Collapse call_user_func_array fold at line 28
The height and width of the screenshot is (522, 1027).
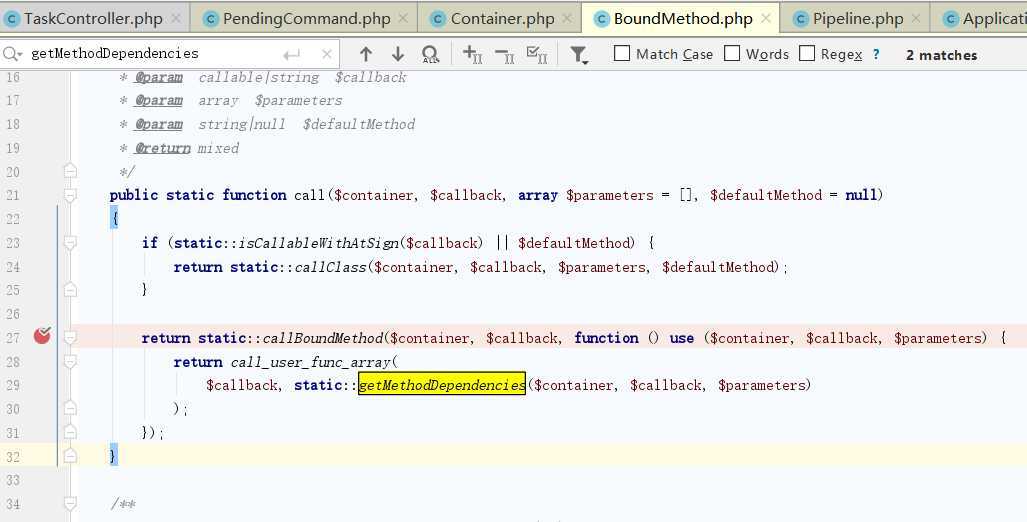click(x=70, y=362)
